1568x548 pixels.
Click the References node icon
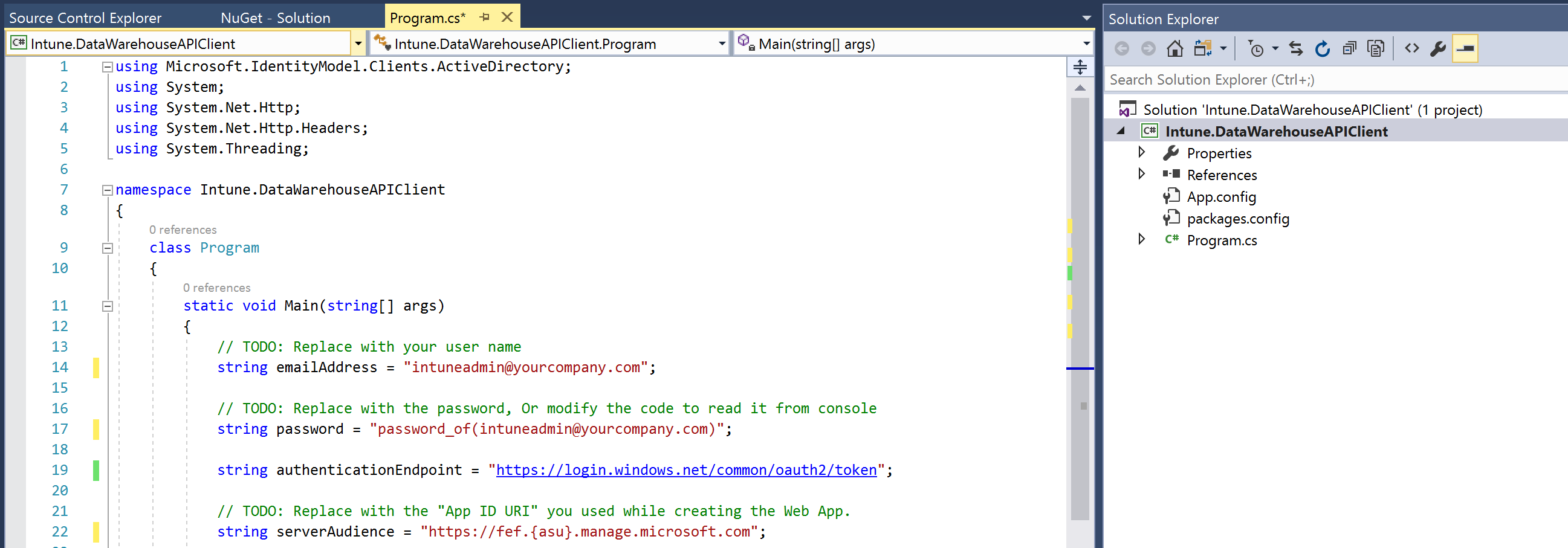(x=1171, y=174)
